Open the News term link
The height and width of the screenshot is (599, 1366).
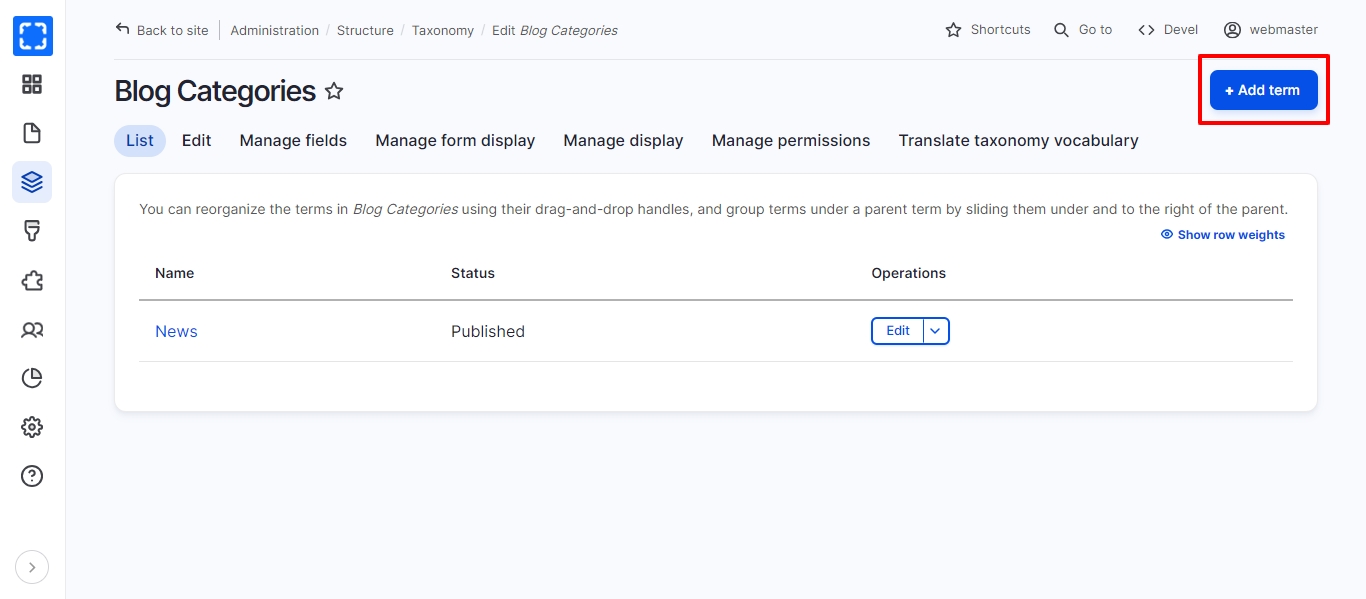176,332
